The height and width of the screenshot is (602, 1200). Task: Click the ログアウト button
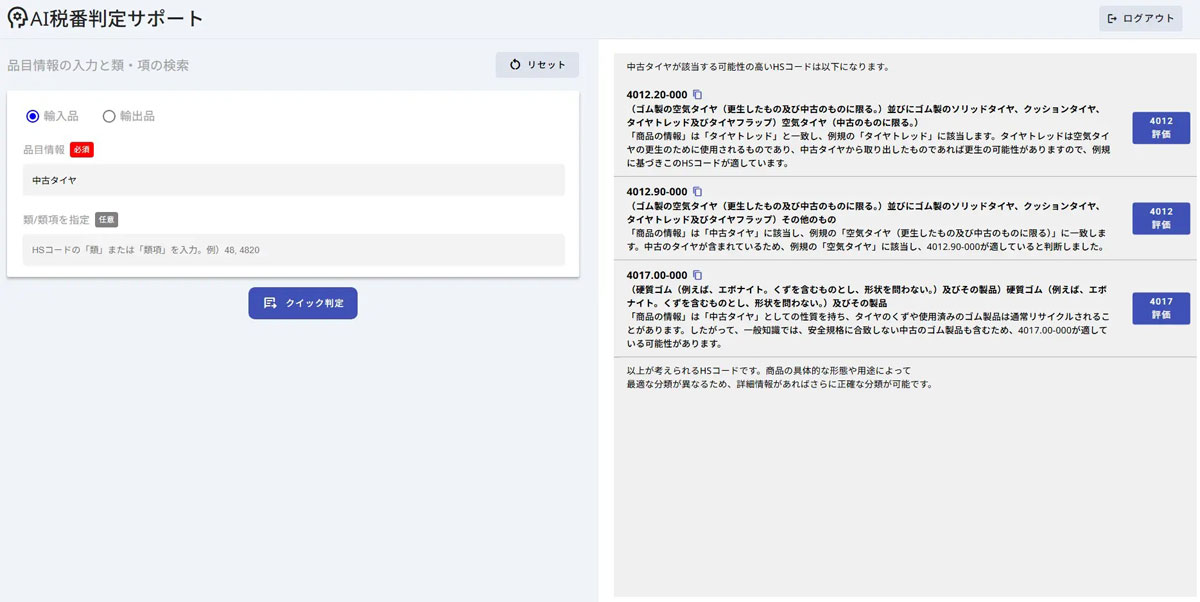pos(1139,18)
